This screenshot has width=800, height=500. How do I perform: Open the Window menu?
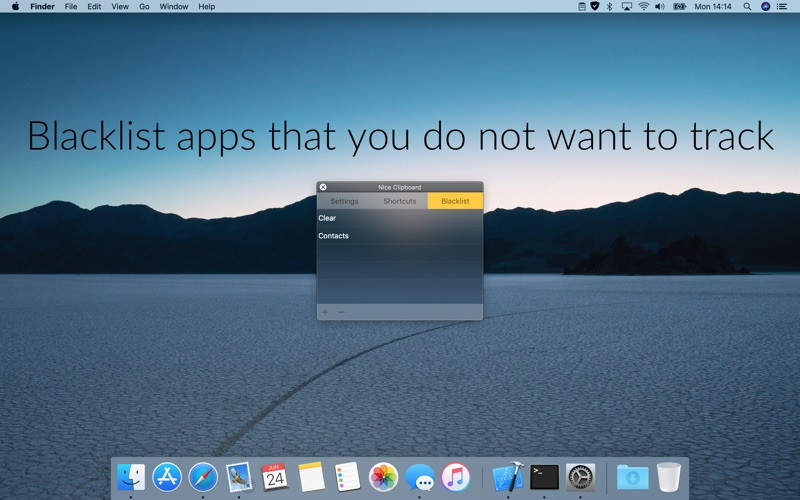(x=174, y=6)
